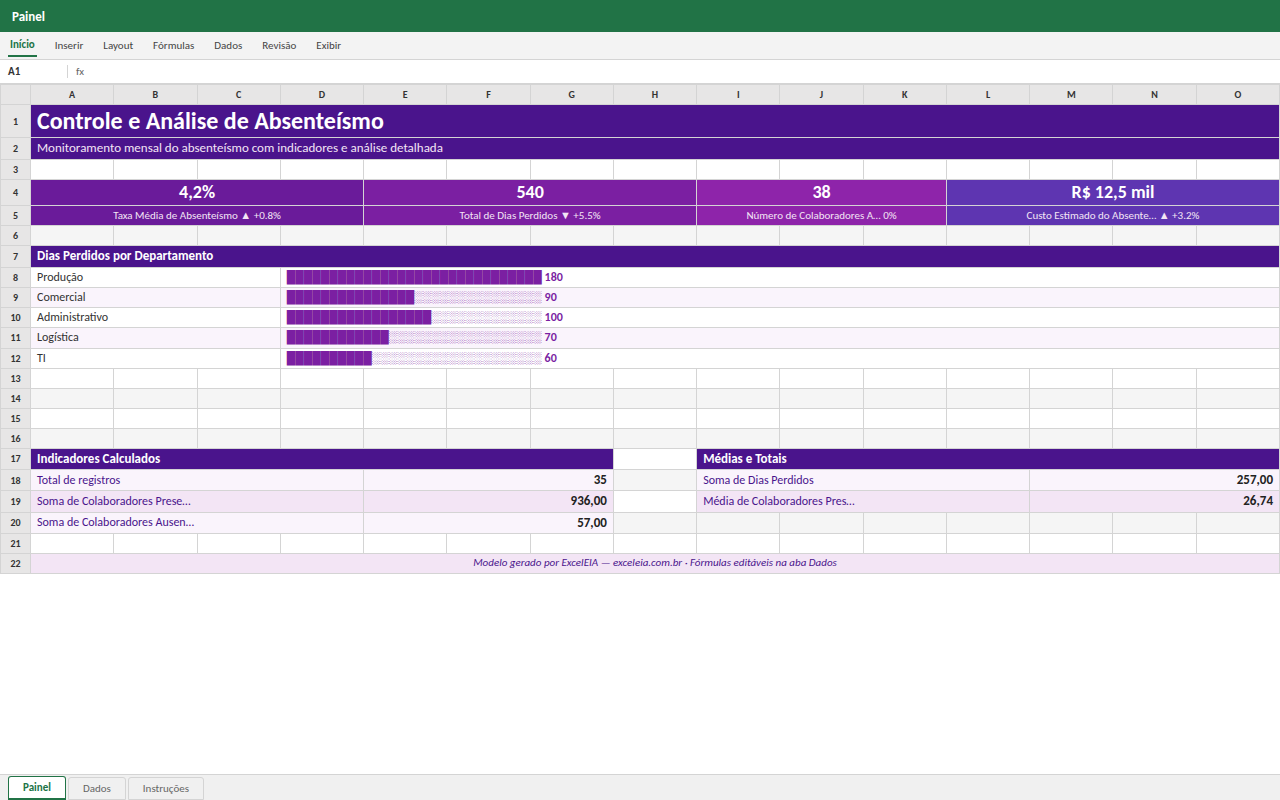This screenshot has height=800, width=1280.
Task: Click the Name Box showing A1
Action: pyautogui.click(x=34, y=72)
